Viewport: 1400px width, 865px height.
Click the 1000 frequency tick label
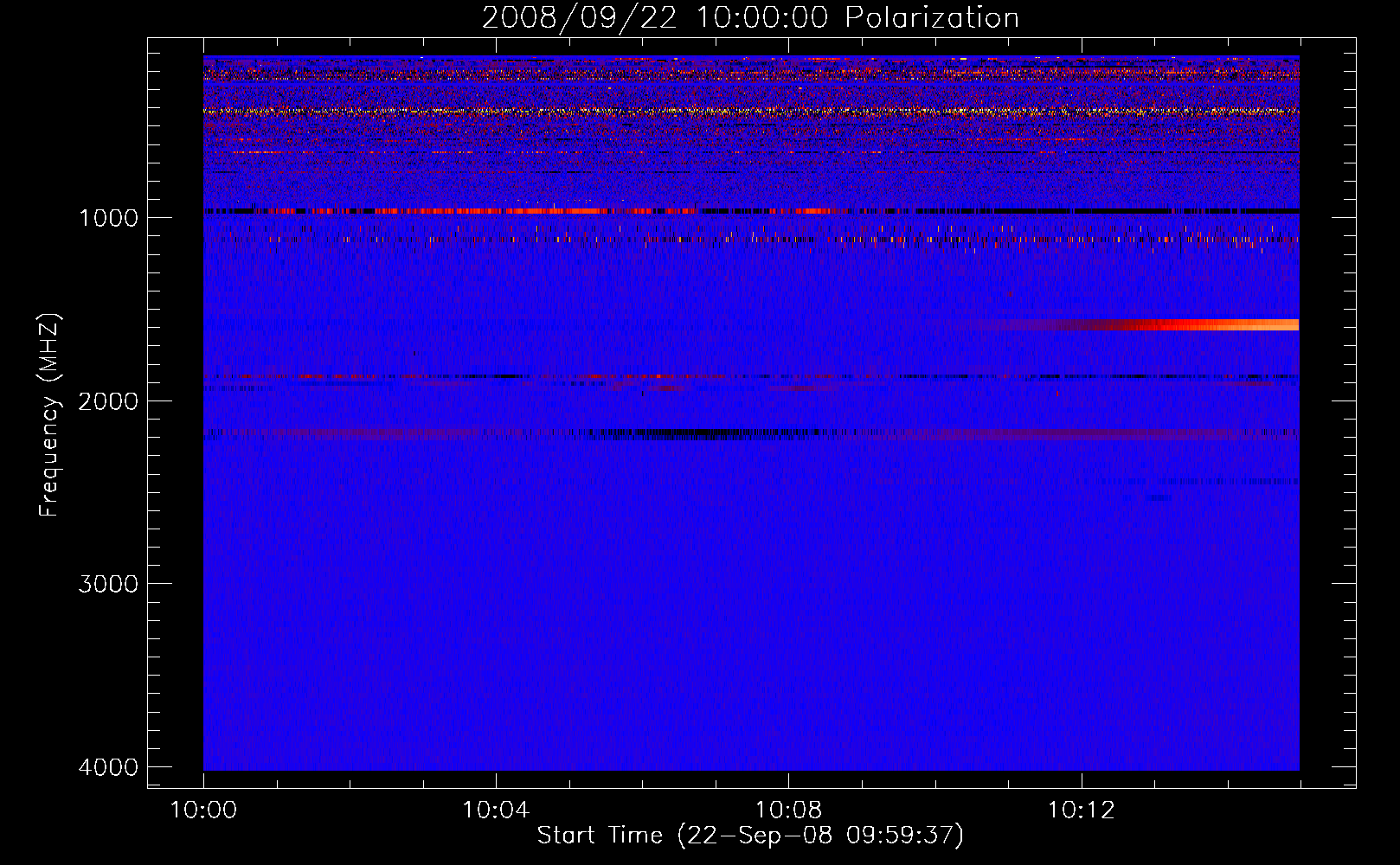click(108, 217)
